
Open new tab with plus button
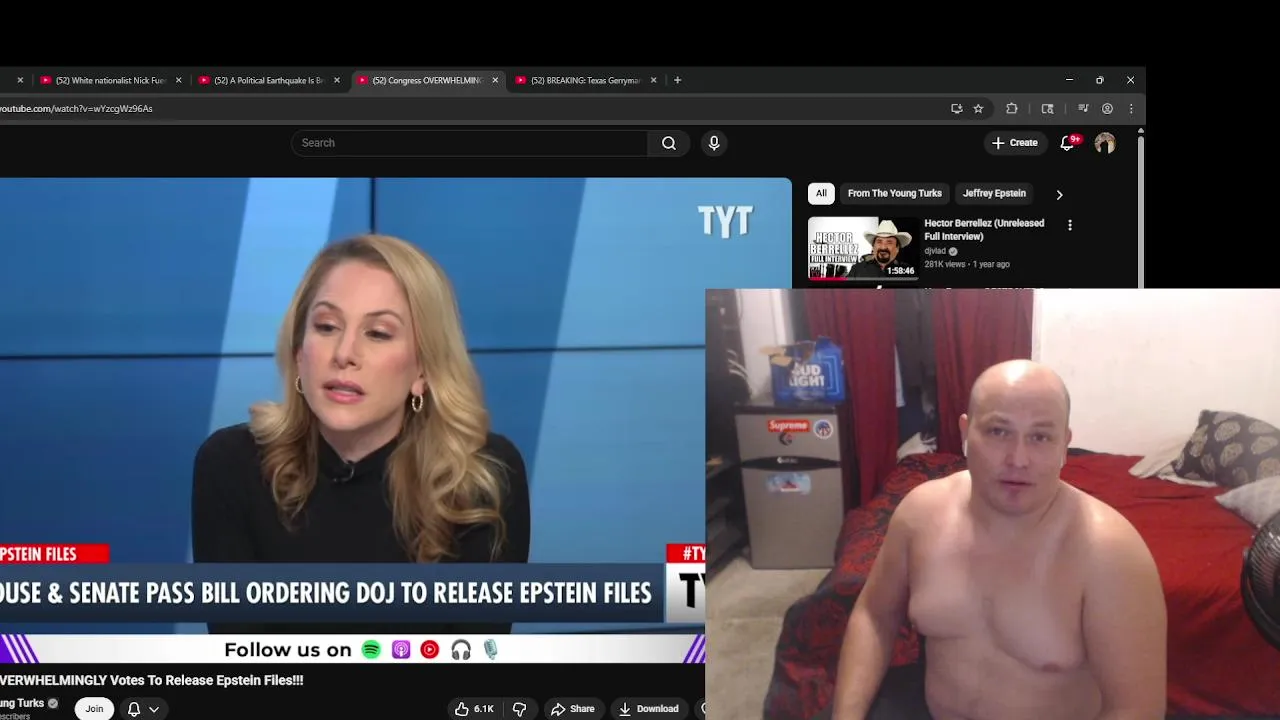click(x=677, y=80)
